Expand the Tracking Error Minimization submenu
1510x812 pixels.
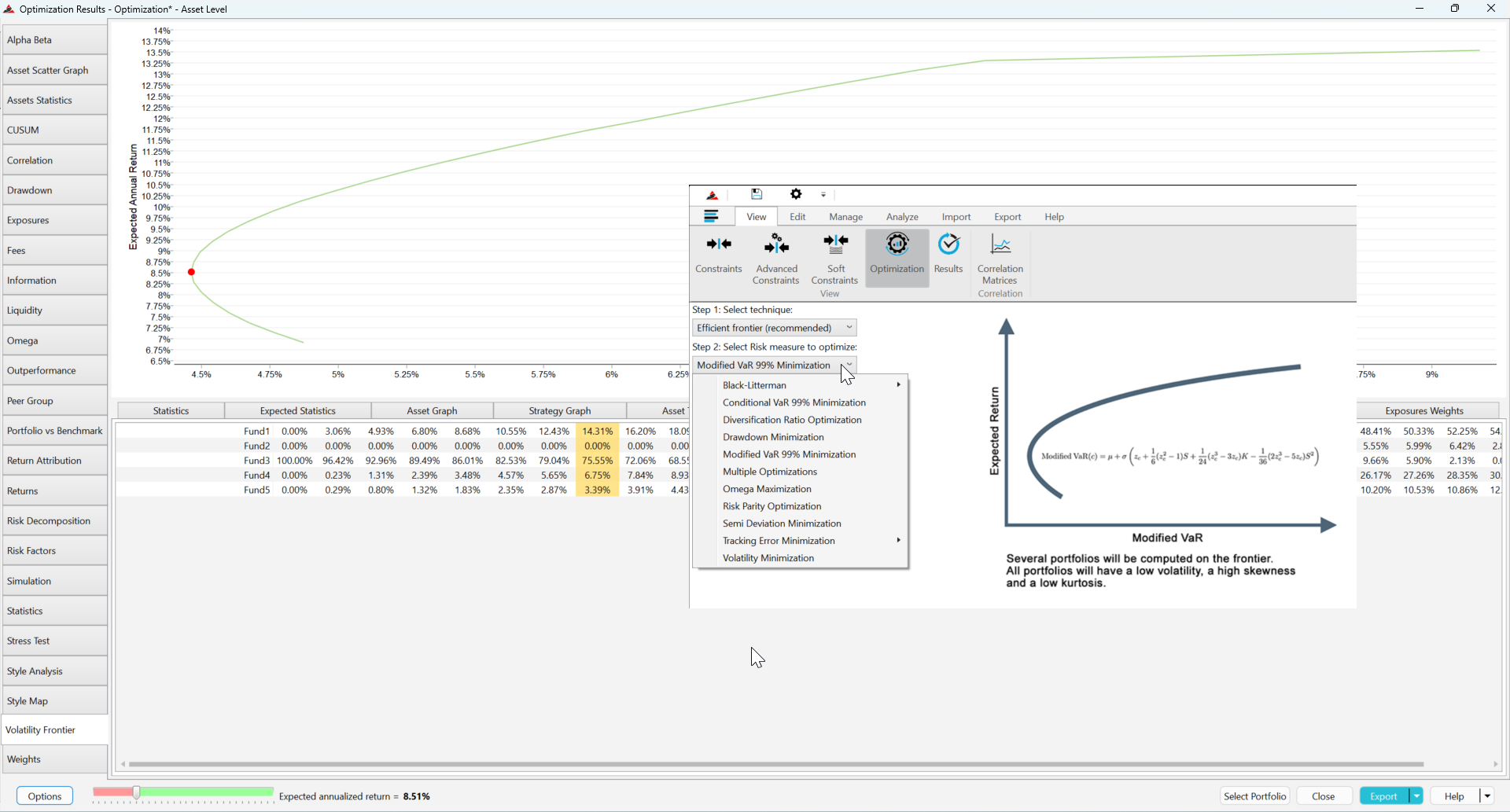(897, 541)
